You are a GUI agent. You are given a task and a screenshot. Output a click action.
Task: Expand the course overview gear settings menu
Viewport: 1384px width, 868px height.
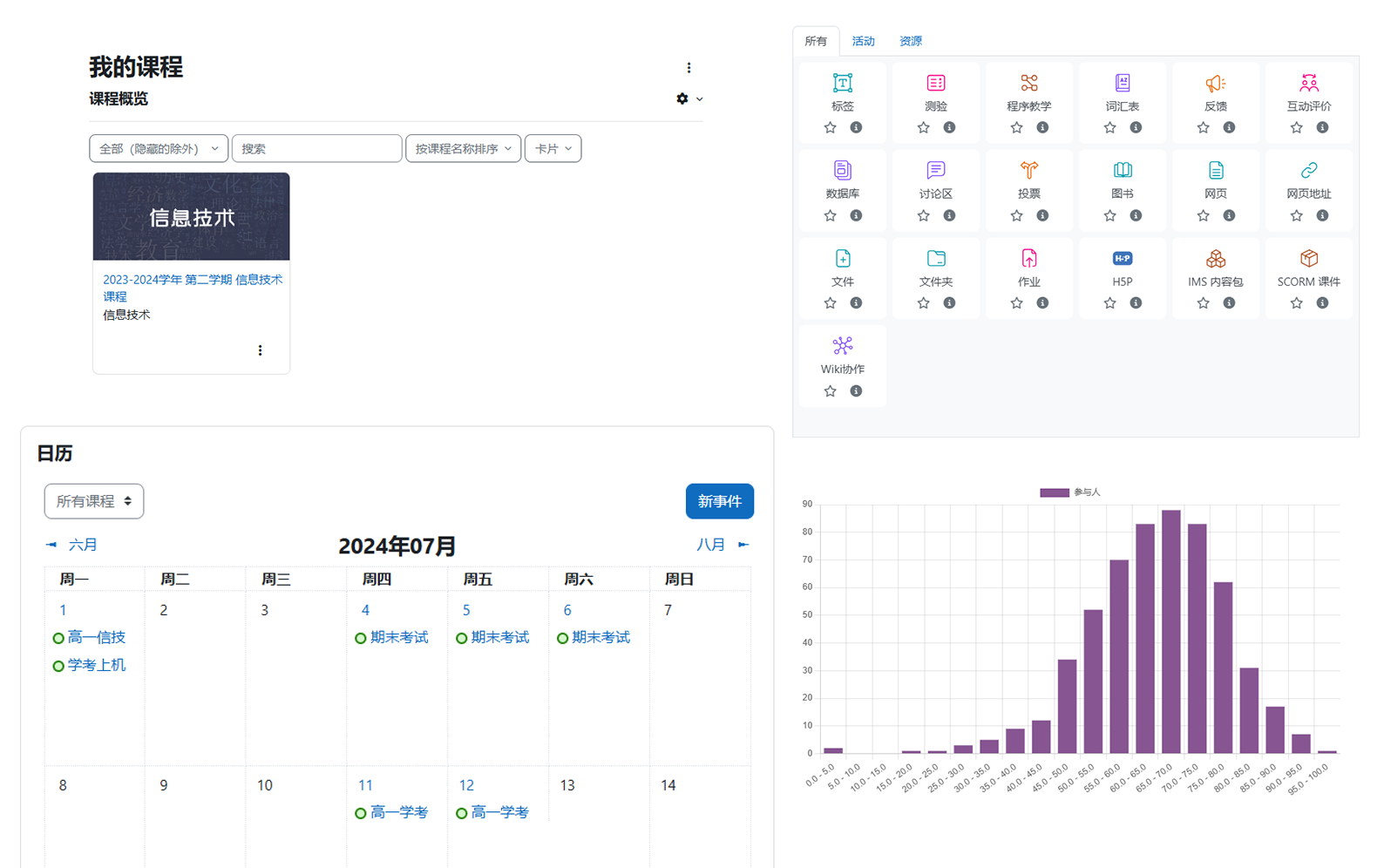689,98
